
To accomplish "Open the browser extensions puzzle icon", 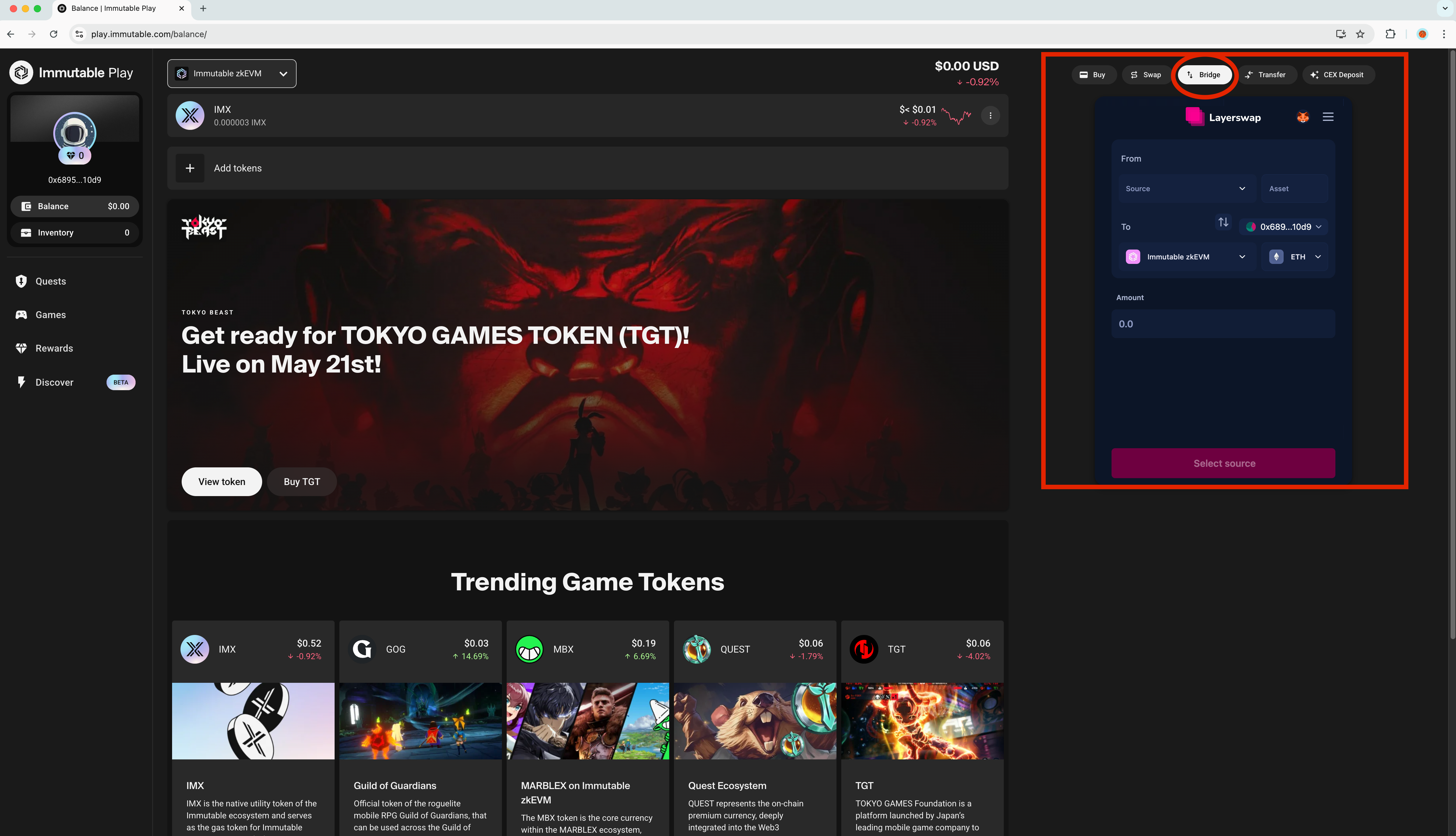I will coord(1390,34).
